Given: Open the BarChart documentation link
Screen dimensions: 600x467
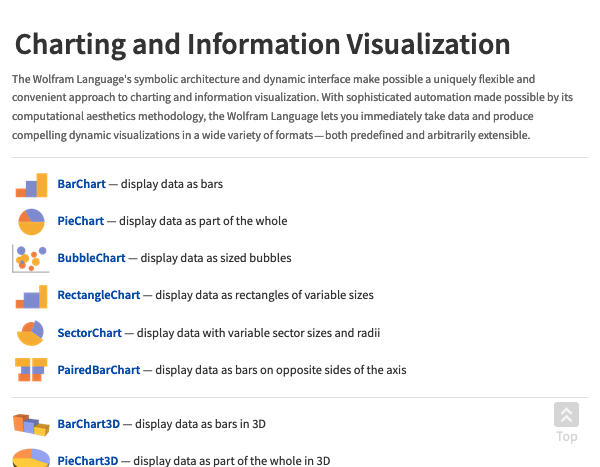Looking at the screenshot, I should [x=82, y=184].
